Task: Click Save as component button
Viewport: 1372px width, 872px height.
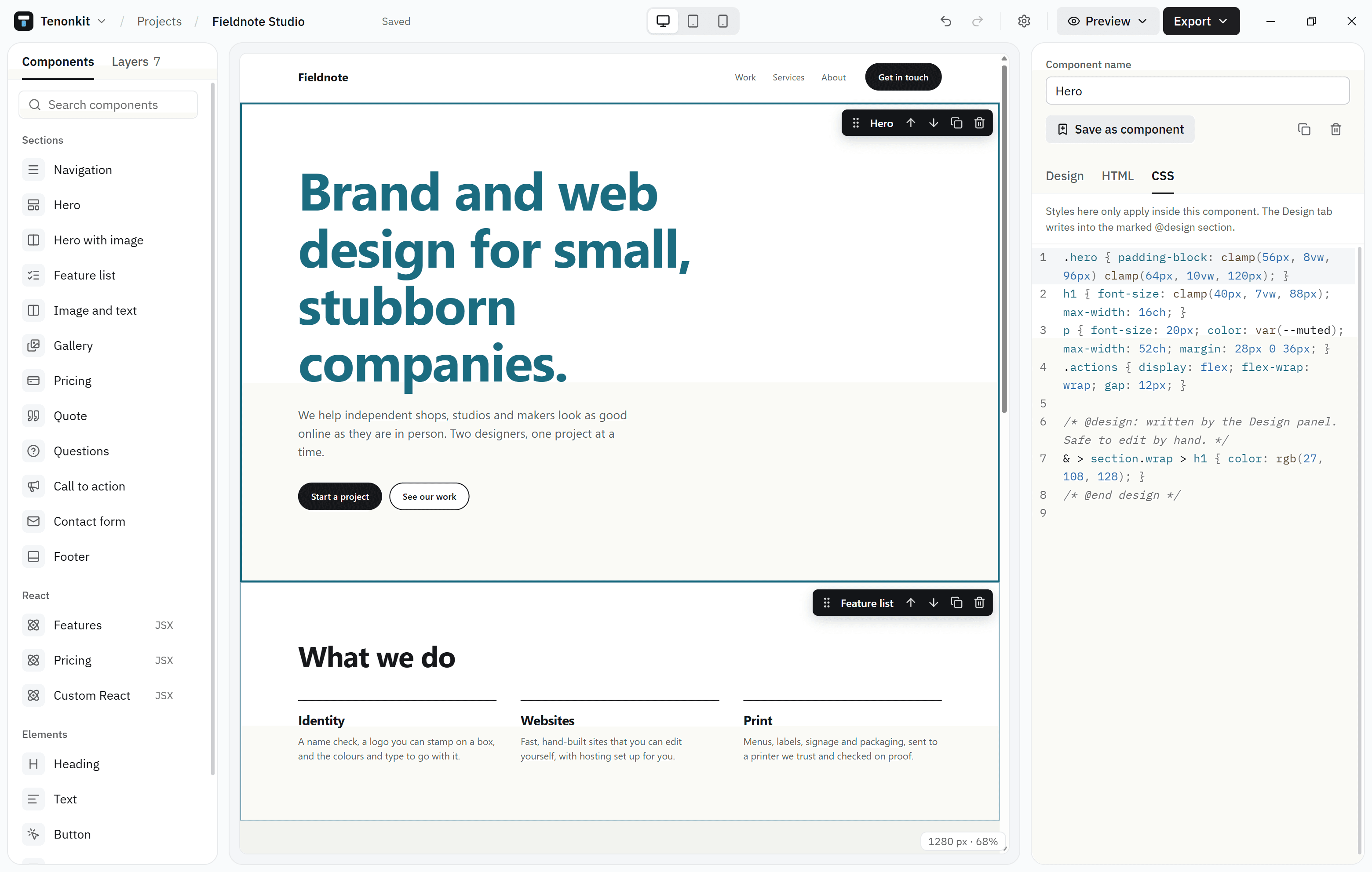Action: [1120, 129]
